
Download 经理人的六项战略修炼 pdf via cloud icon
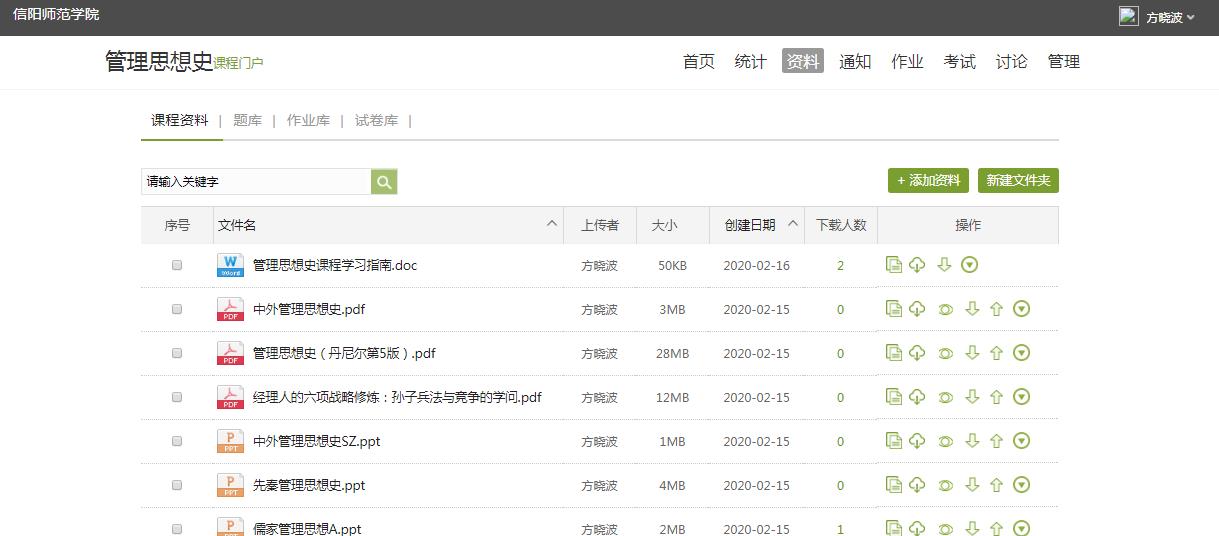coord(917,397)
